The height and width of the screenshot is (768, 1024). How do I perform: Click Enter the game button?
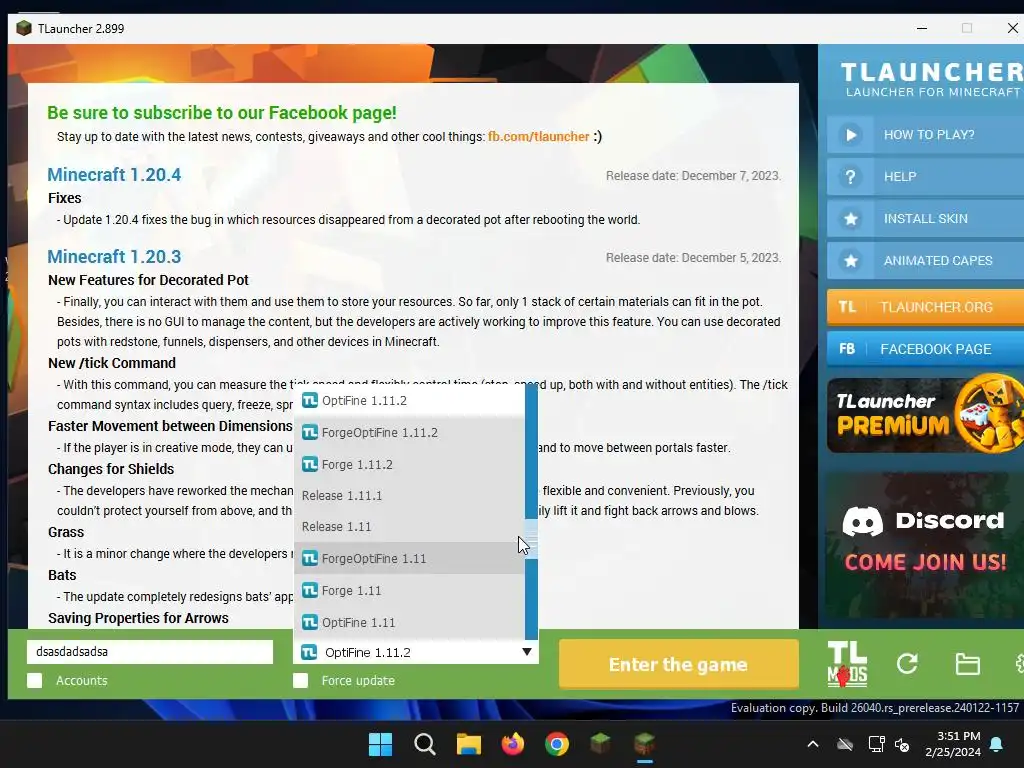coord(679,664)
